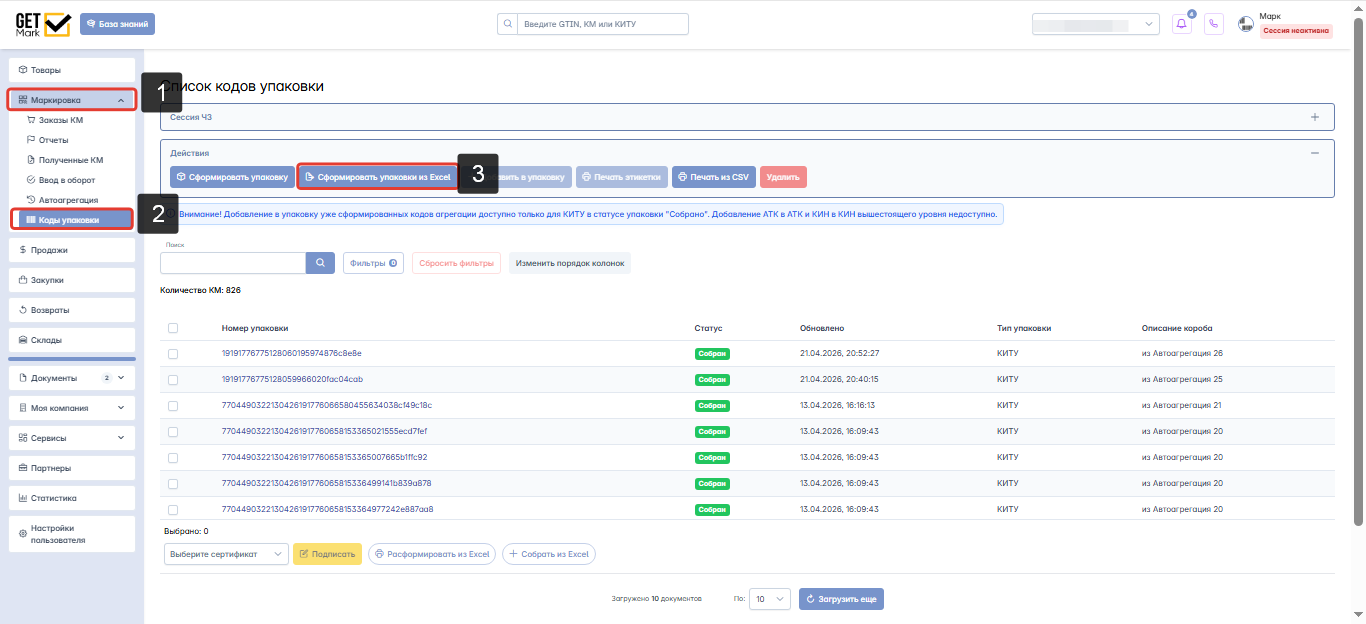Toggle the select-all header checkbox
Screen dimensions: 1366x624
(x=173, y=328)
